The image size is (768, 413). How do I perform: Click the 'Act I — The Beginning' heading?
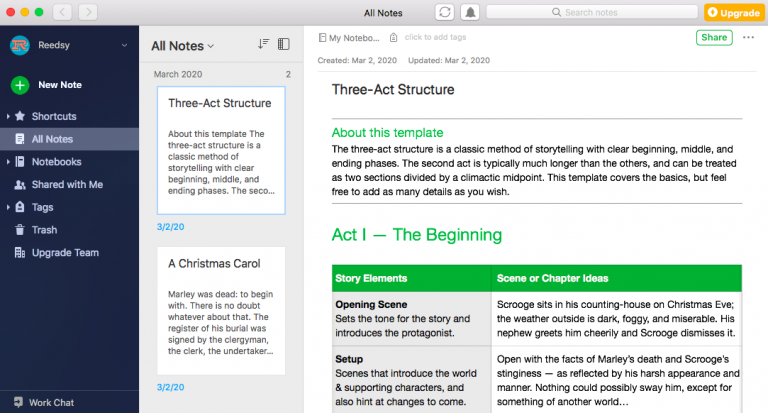pyautogui.click(x=417, y=235)
